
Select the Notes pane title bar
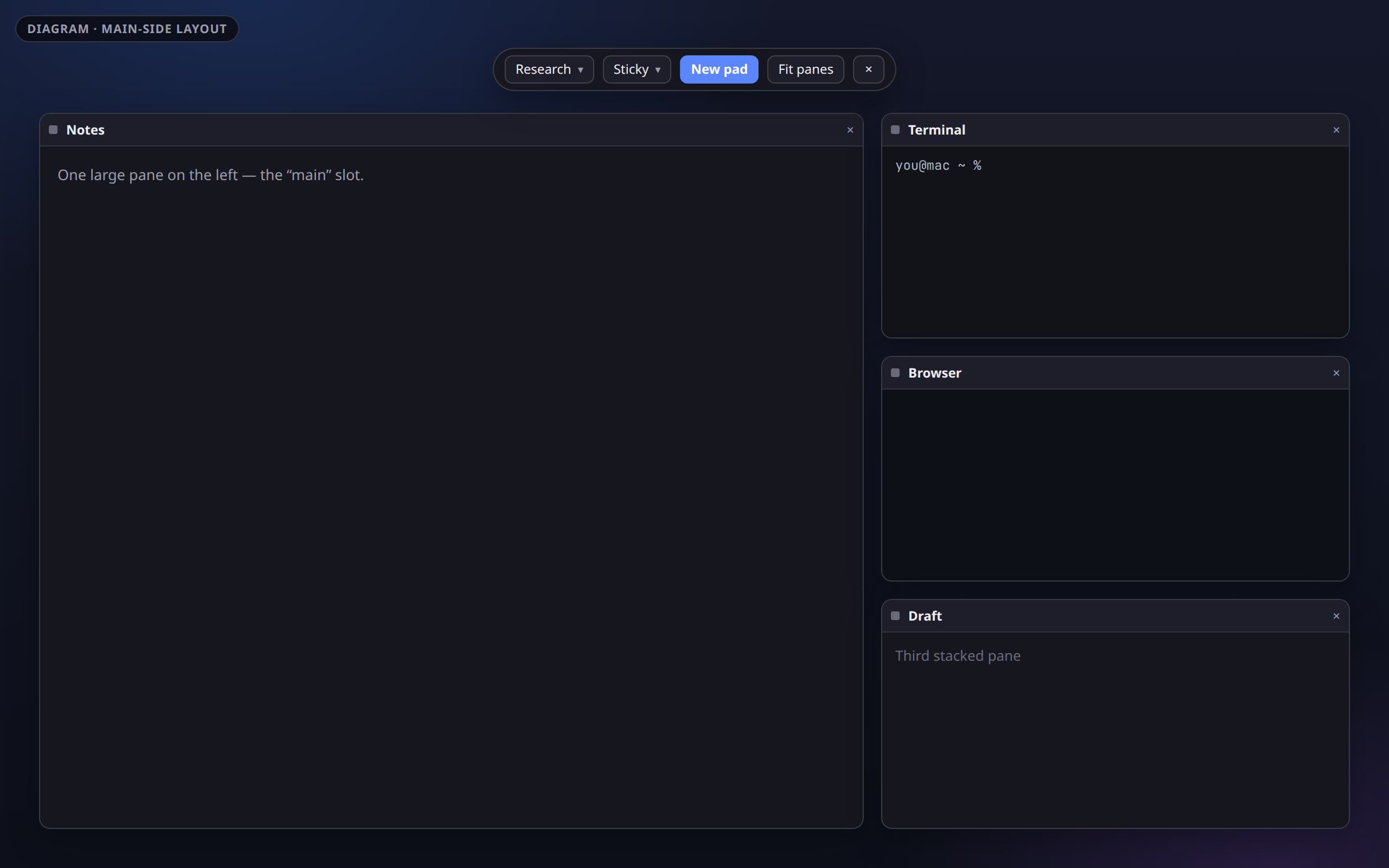[451, 130]
